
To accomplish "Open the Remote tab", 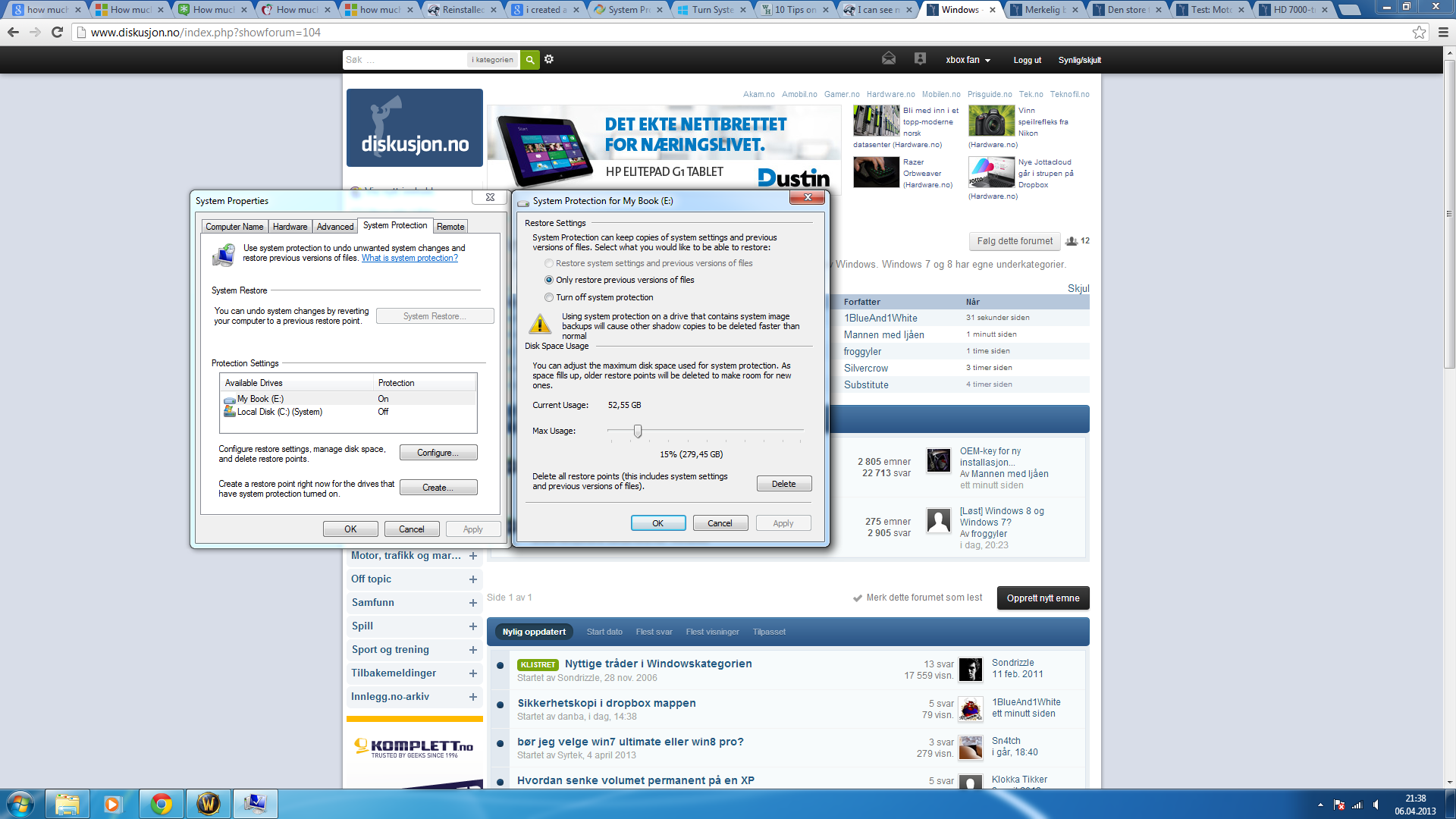I will [450, 227].
